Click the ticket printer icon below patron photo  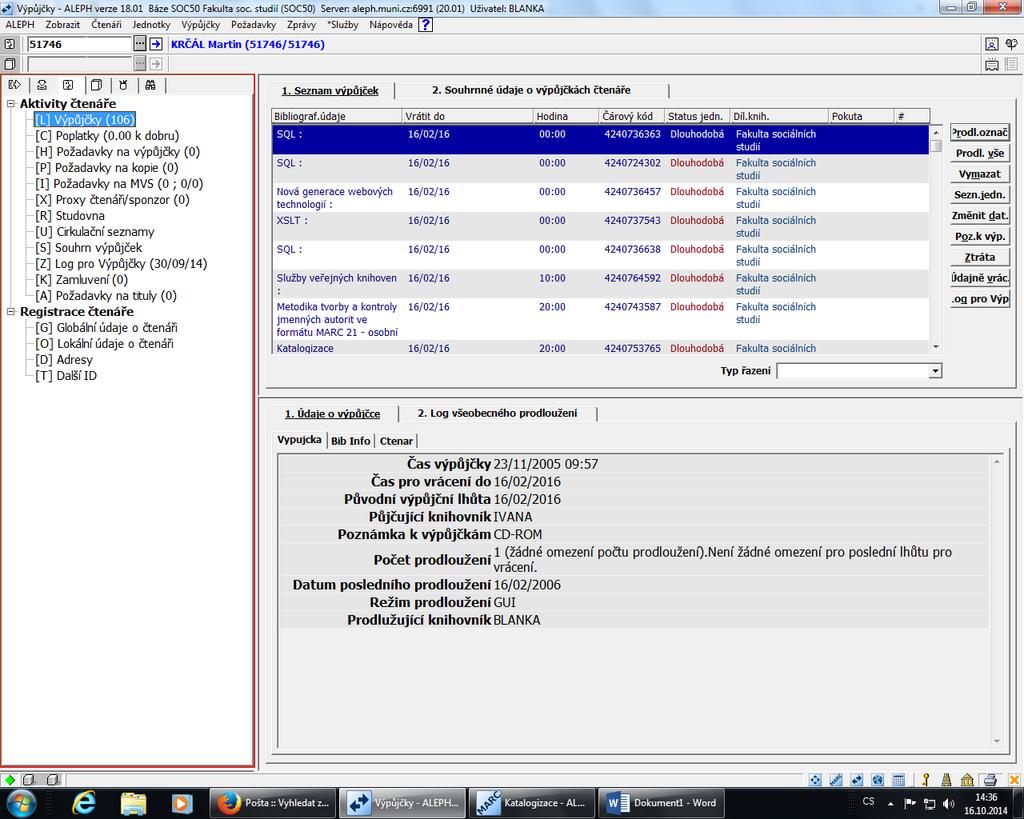coord(991,64)
